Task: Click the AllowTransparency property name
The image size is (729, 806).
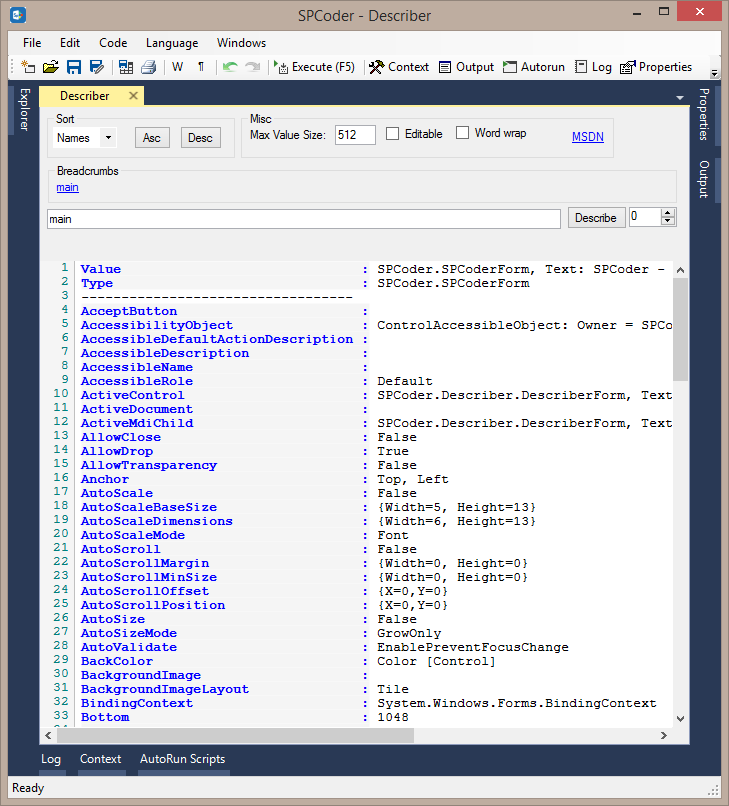Action: tap(149, 465)
